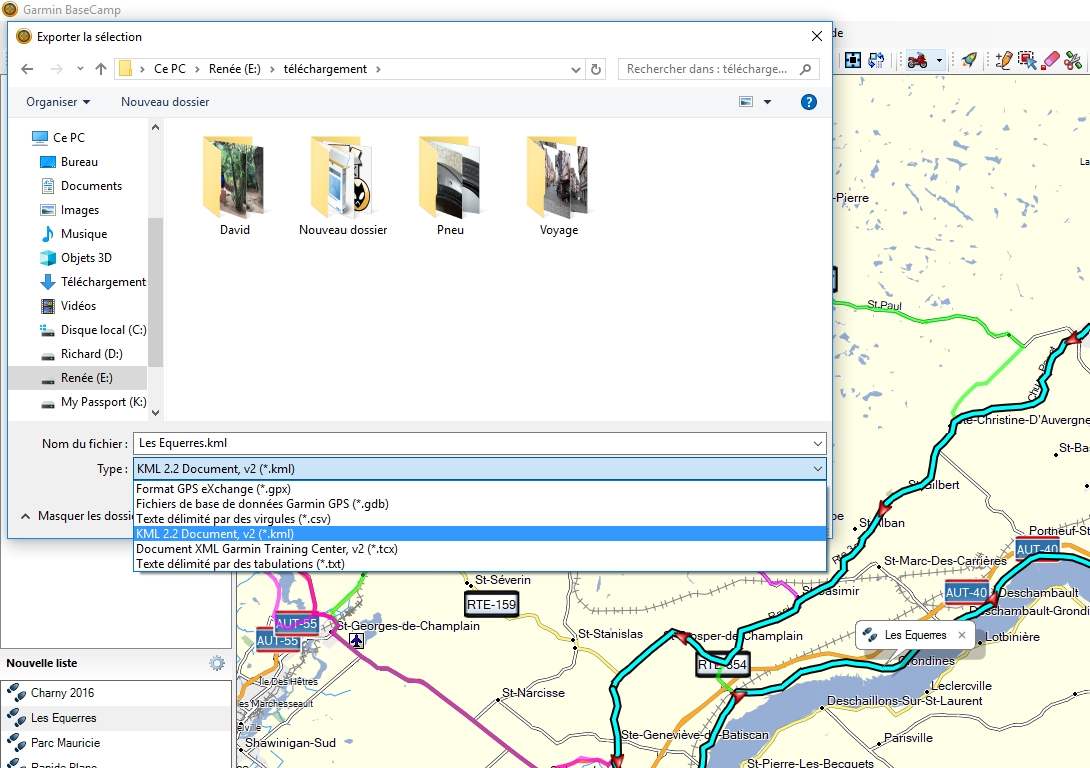Select Téléchargement in navigation pane
1090x768 pixels.
point(93,281)
